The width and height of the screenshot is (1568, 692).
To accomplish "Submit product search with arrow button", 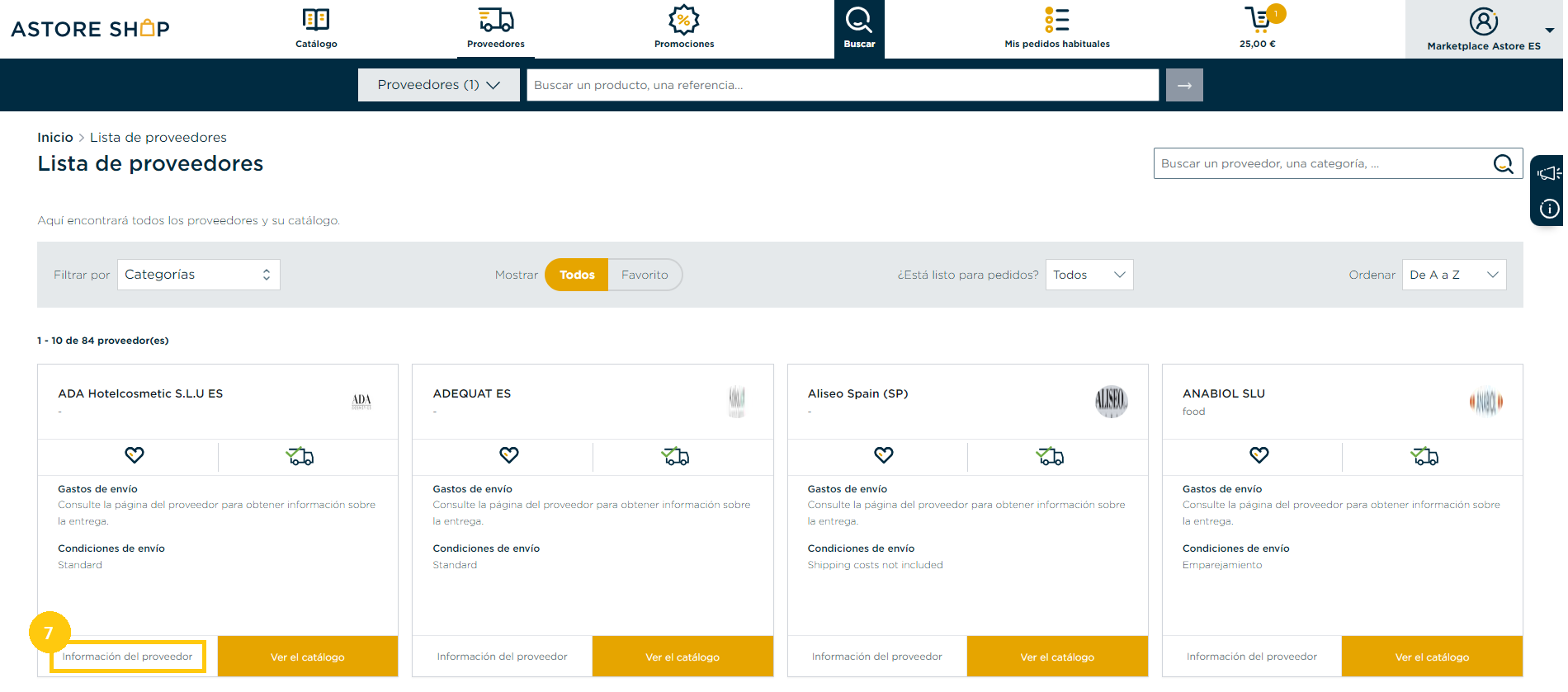I will point(1184,85).
